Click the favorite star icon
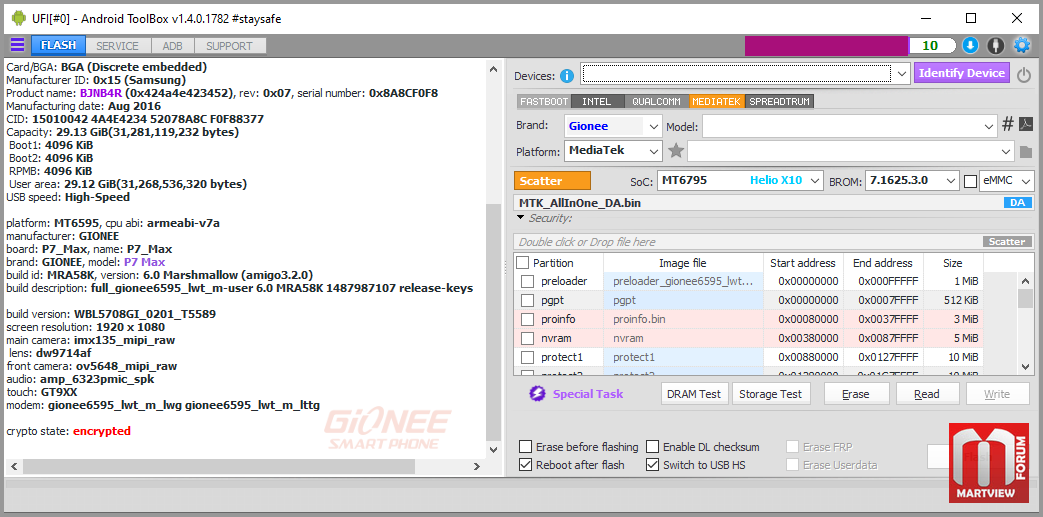This screenshot has width=1043, height=517. tap(676, 151)
